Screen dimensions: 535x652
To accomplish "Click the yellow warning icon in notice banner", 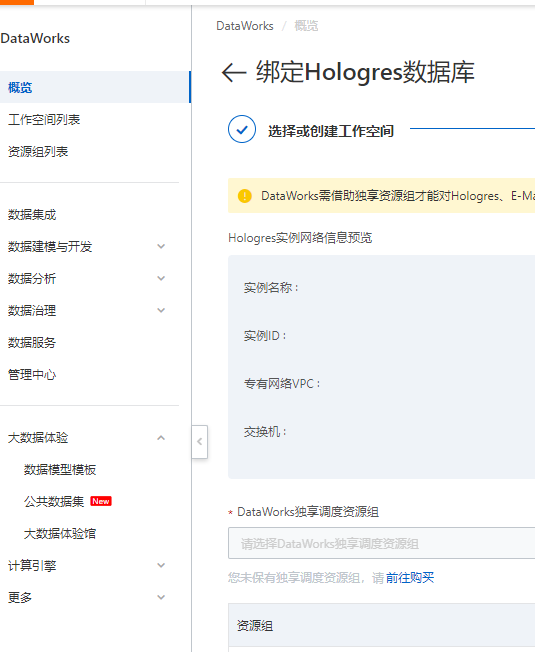I will click(244, 195).
